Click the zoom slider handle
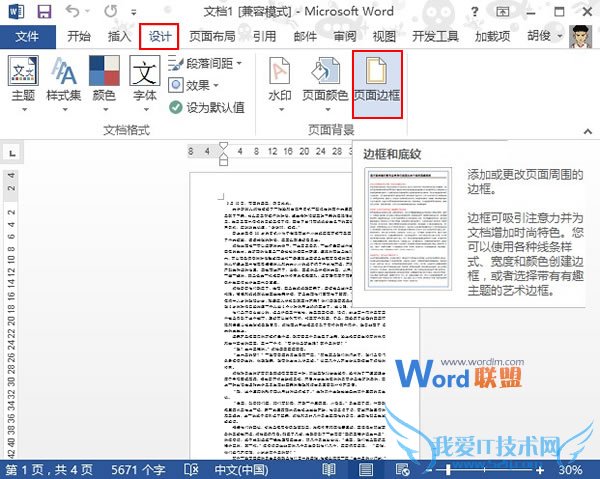This screenshot has width=600, height=479. [448, 469]
